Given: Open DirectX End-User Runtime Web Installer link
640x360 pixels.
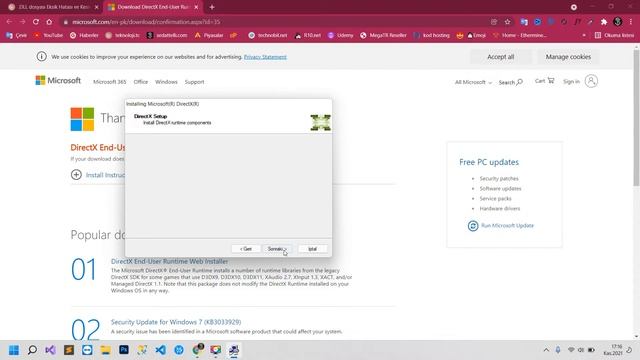Looking at the screenshot, I should point(169,261).
